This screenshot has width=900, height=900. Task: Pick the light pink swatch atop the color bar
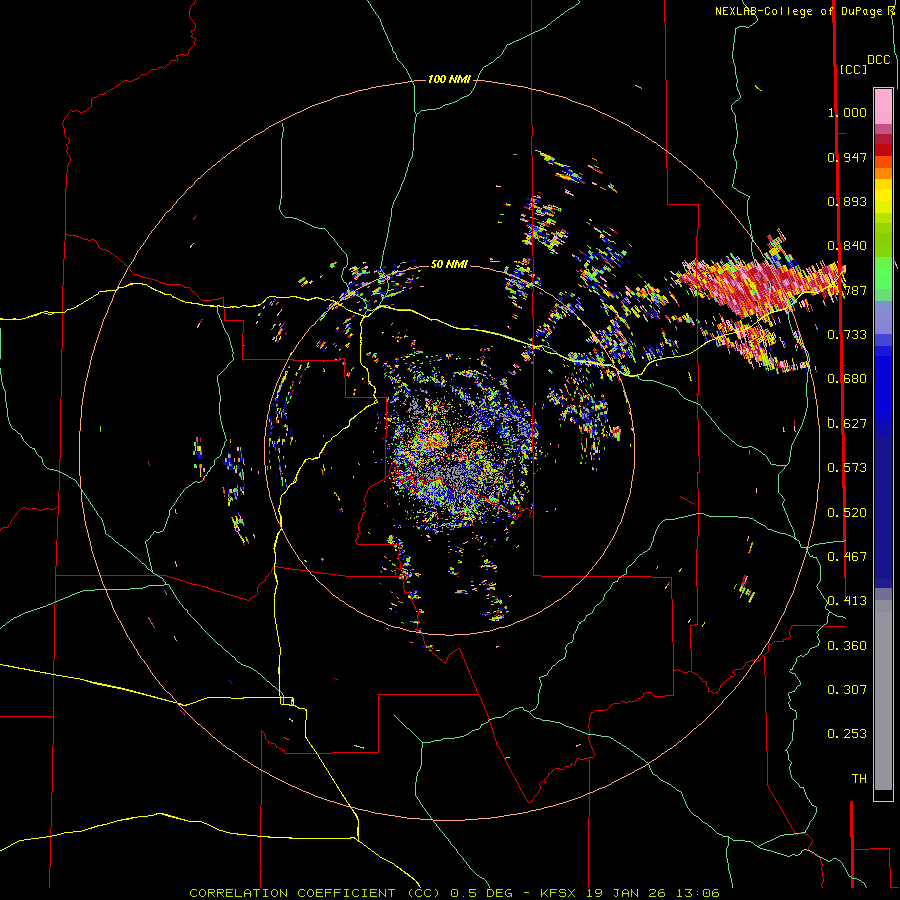(883, 107)
